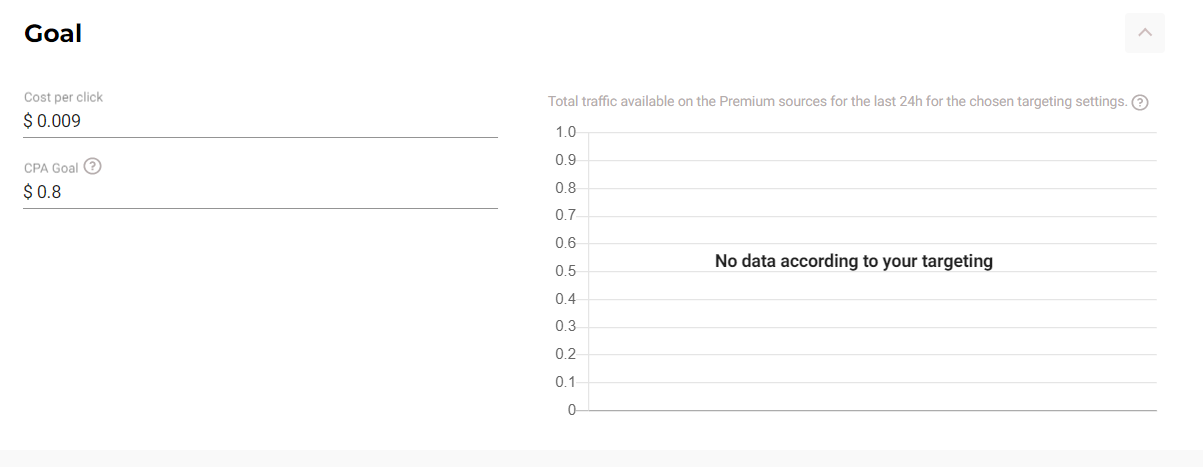
Task: Focus the Cost per click input field
Action: pos(260,121)
